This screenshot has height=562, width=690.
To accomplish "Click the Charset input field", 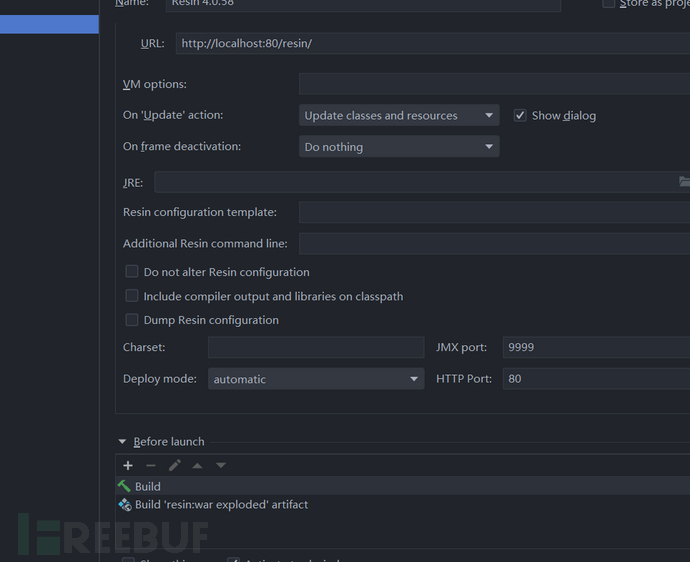I will pos(316,347).
